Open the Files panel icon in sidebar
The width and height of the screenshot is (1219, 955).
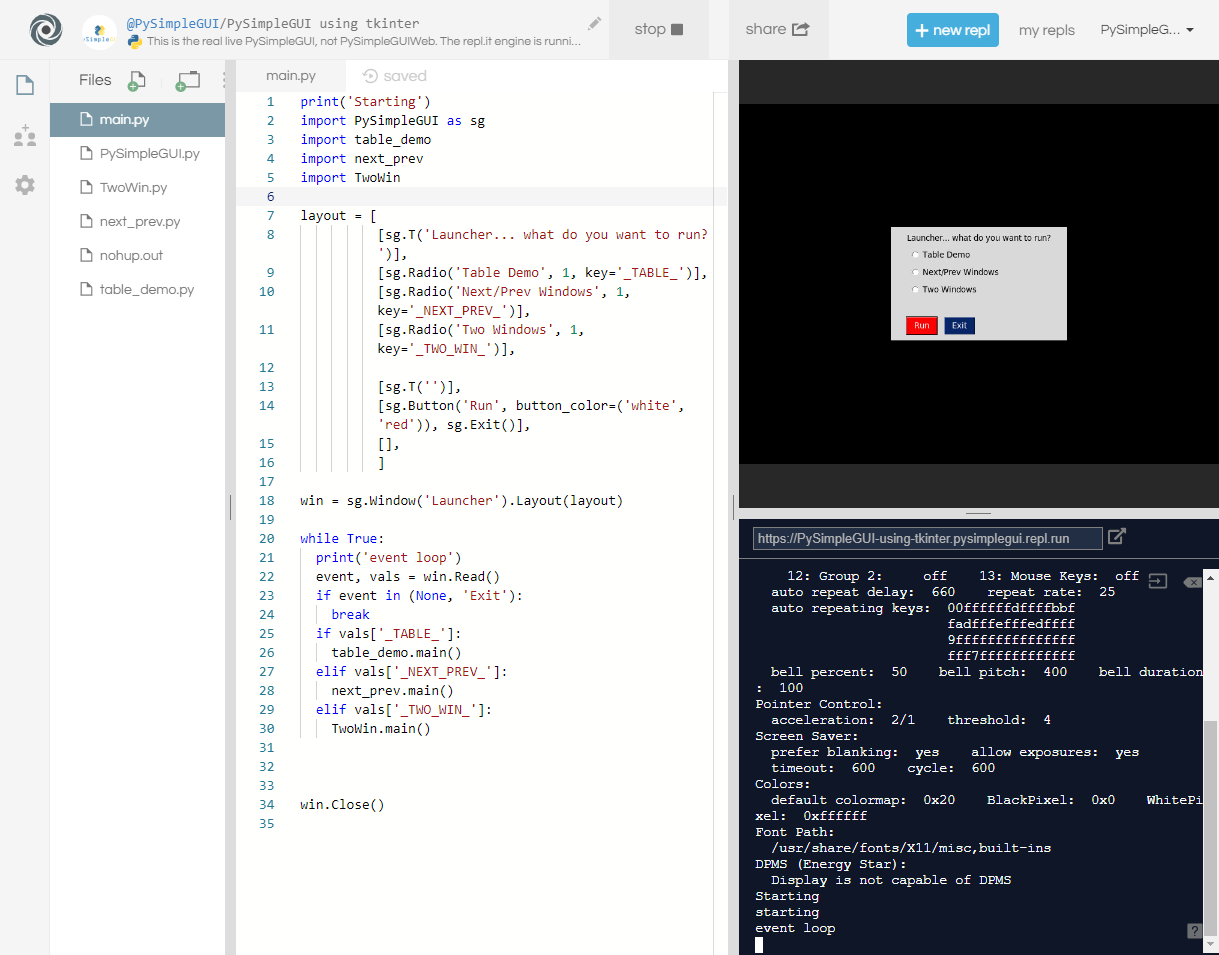tap(25, 85)
